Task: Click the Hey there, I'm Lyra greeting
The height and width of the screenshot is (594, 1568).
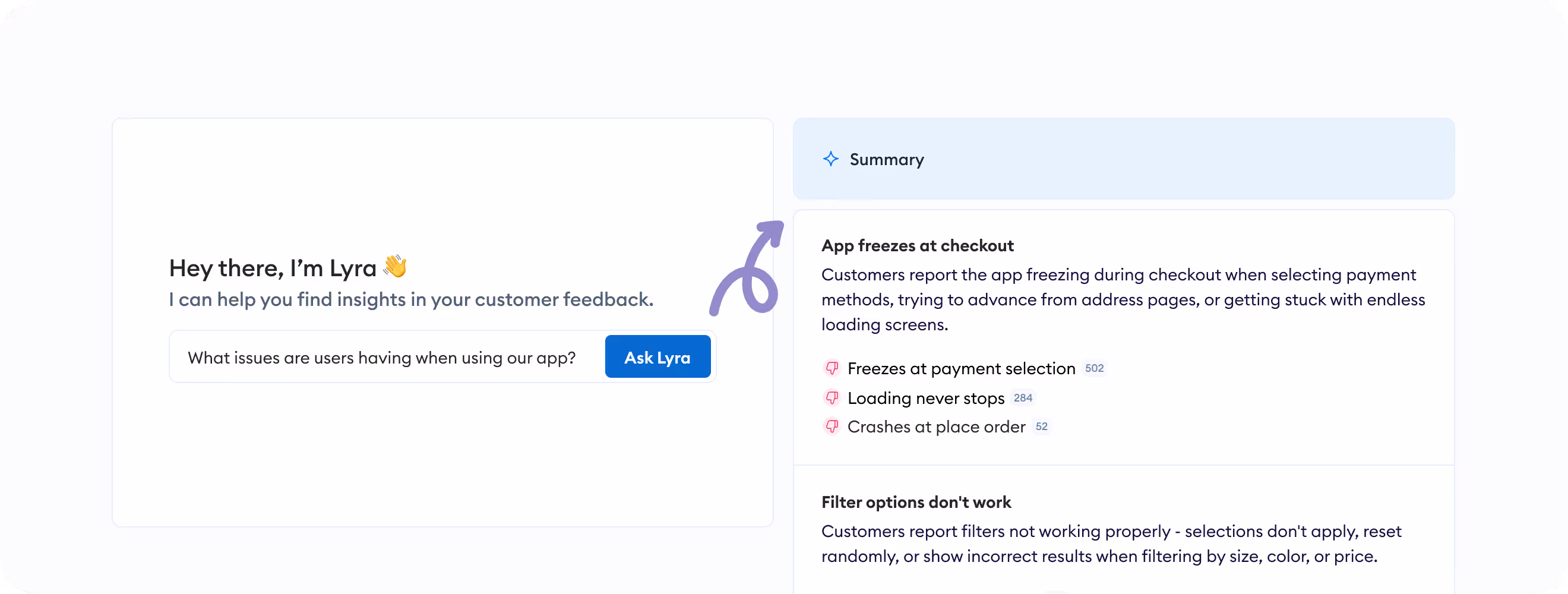Action: pos(273,268)
